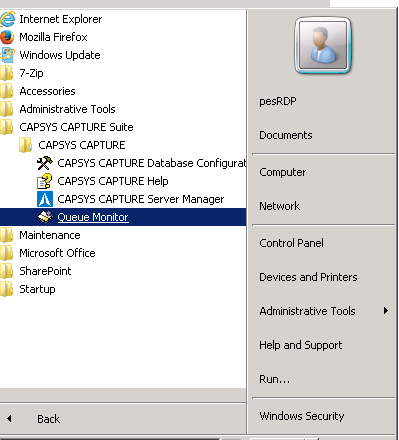Viewport: 399px width, 440px height.
Task: Click the Queue Monitor icon
Action: [x=45, y=217]
